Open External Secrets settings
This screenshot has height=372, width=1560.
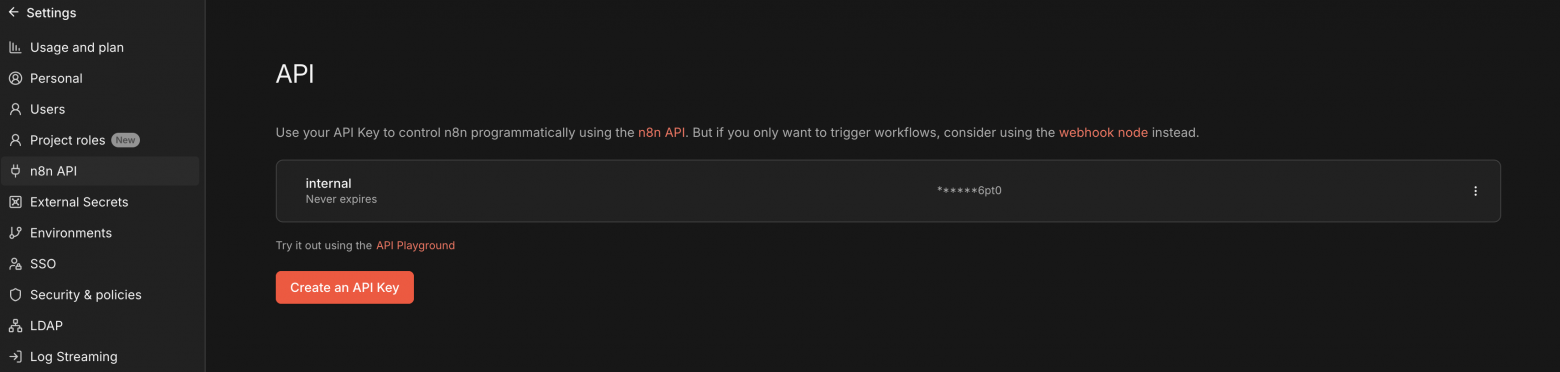100,202
